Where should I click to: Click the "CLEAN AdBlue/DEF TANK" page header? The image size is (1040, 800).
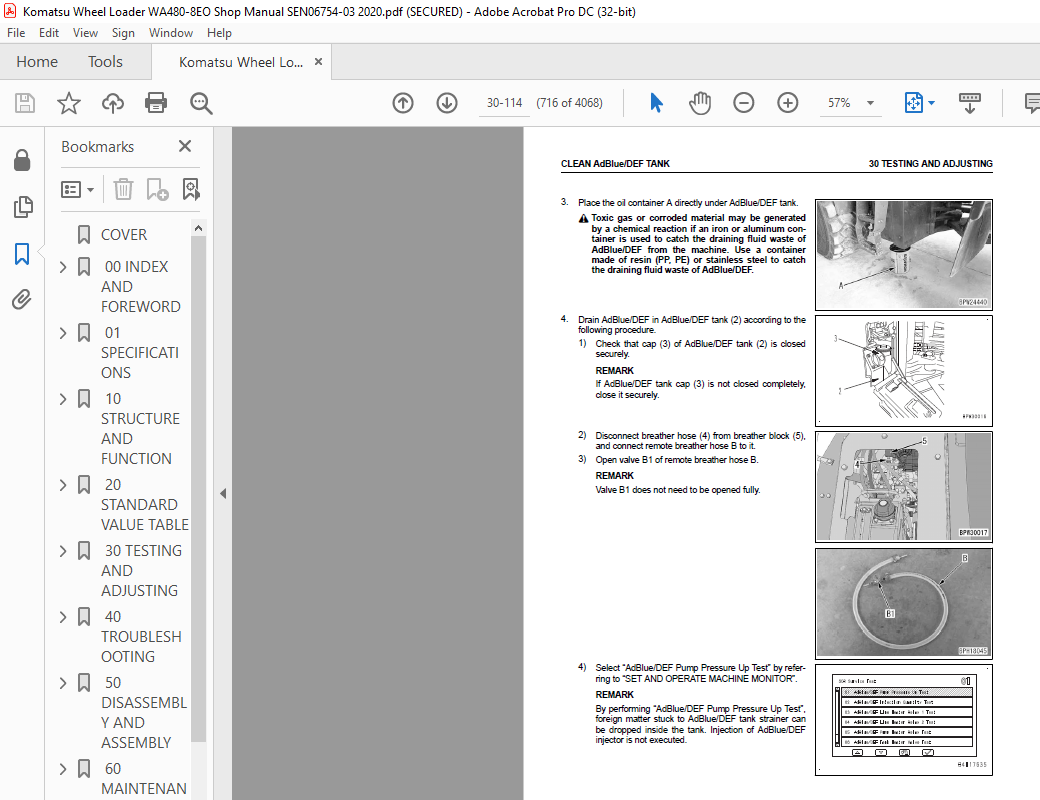pos(615,164)
